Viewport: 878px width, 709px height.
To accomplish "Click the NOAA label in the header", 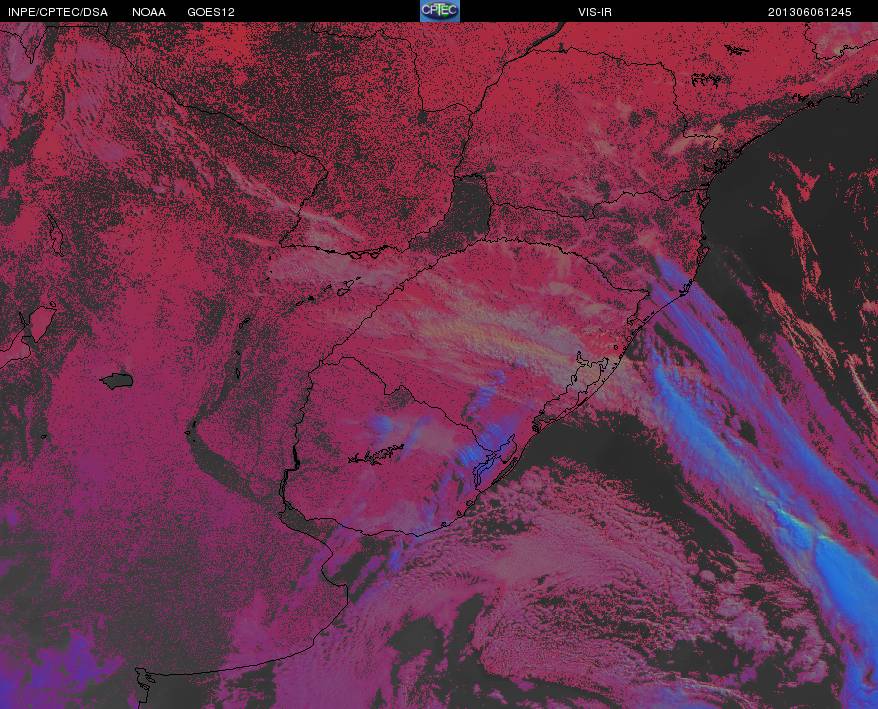I will [149, 12].
